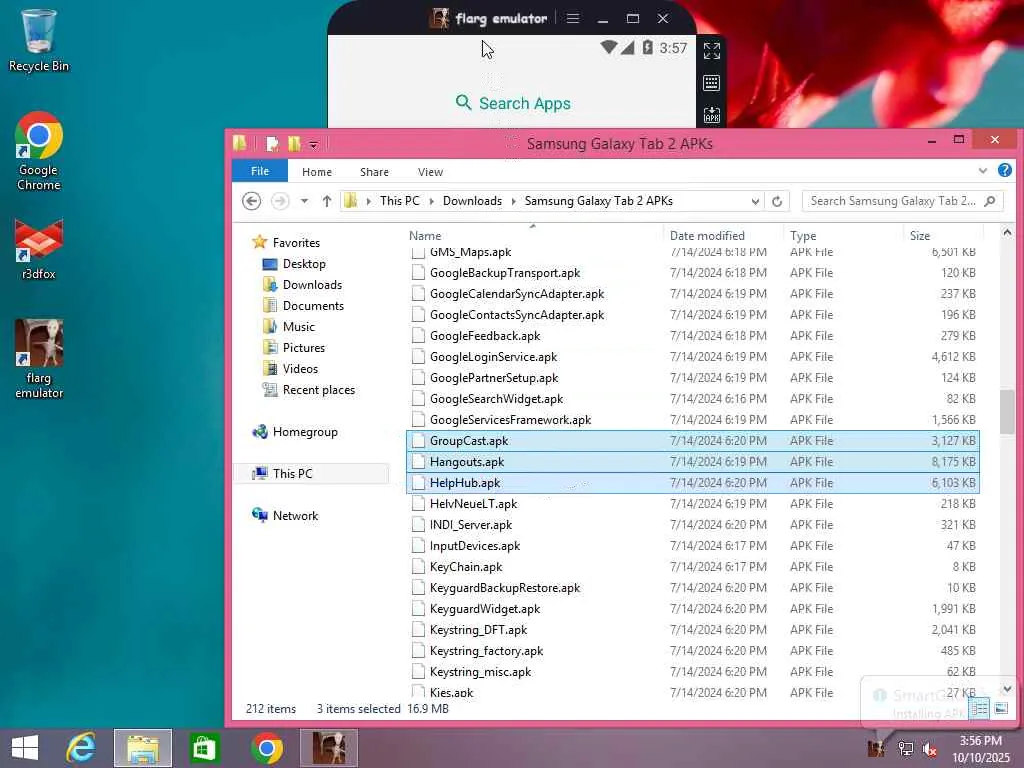1024x768 pixels.
Task: Select the GoogleLoginService.apk file
Action: coord(693,357)
